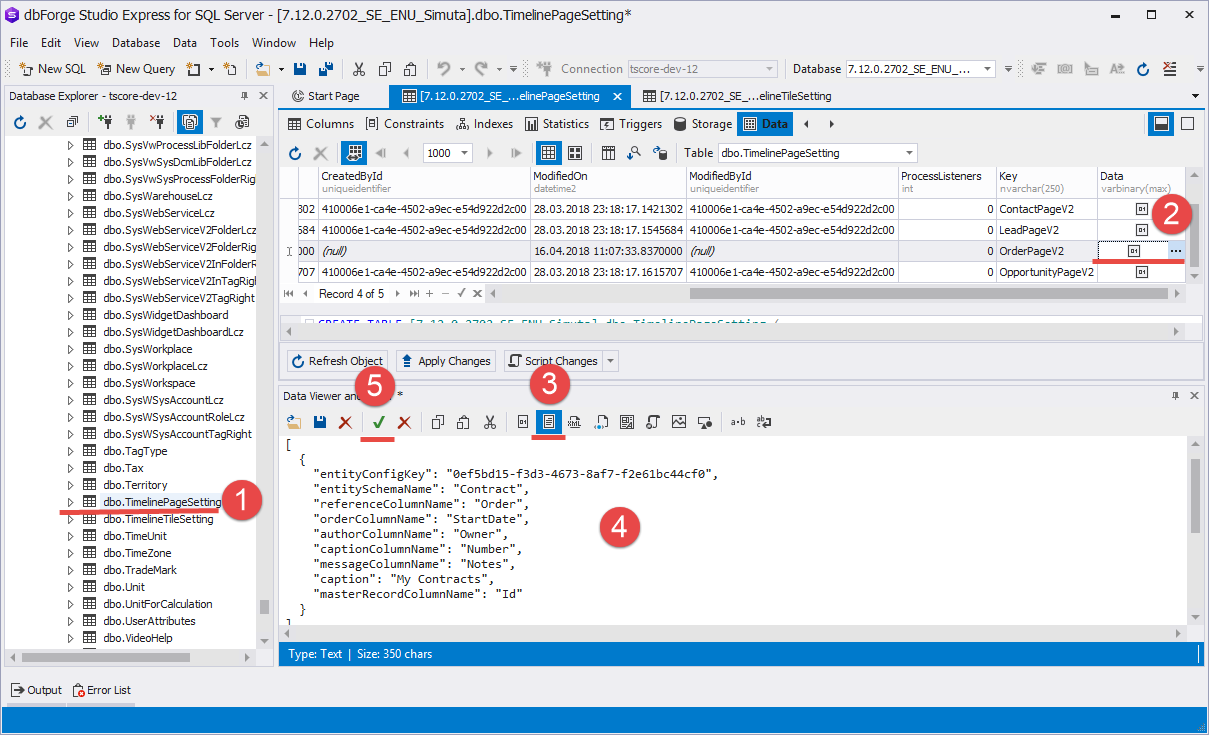Close the TimelinePageSetting document tab
The image size is (1209, 735).
click(617, 96)
